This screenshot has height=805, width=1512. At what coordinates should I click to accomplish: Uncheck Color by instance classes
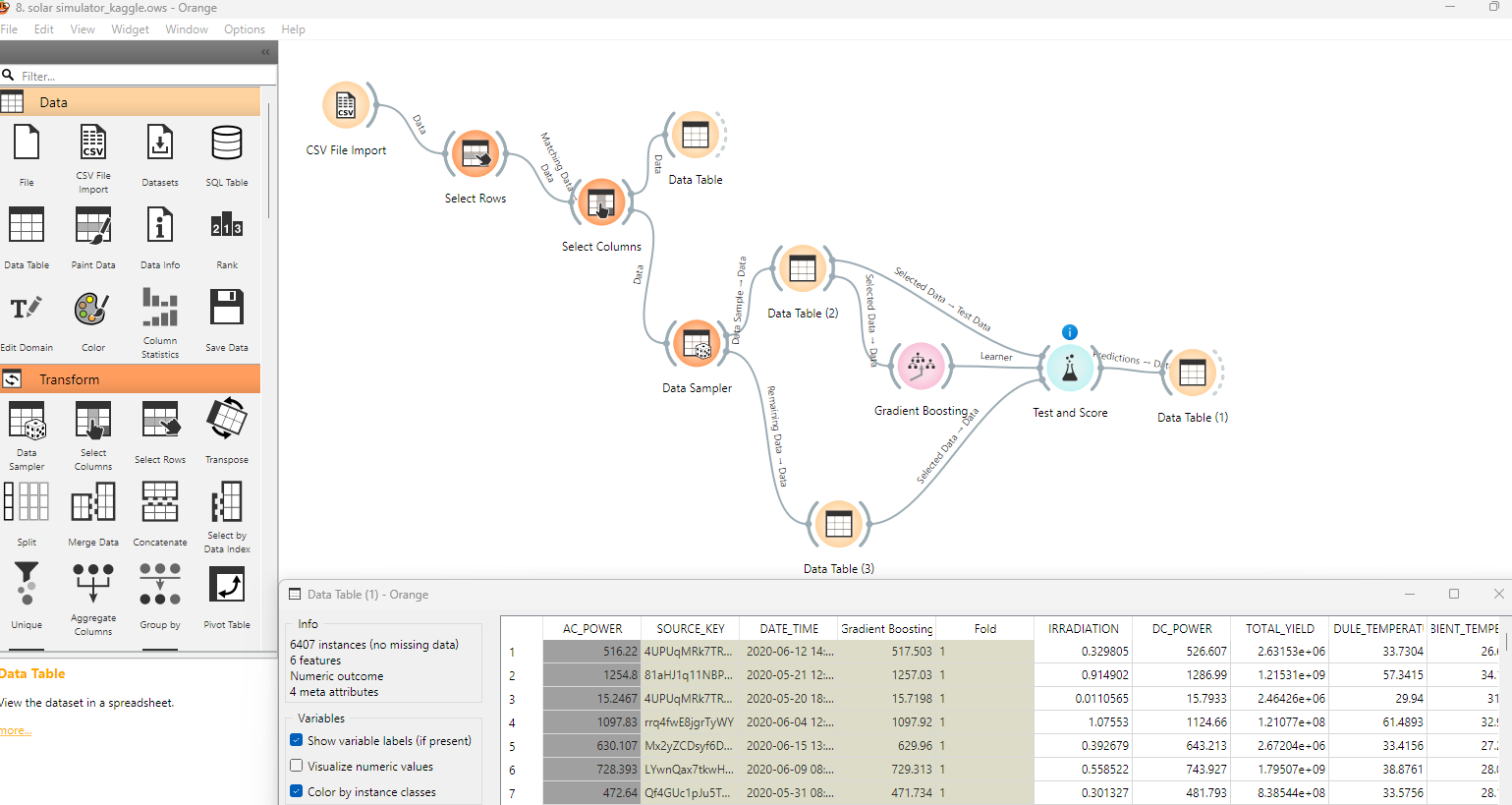(297, 791)
